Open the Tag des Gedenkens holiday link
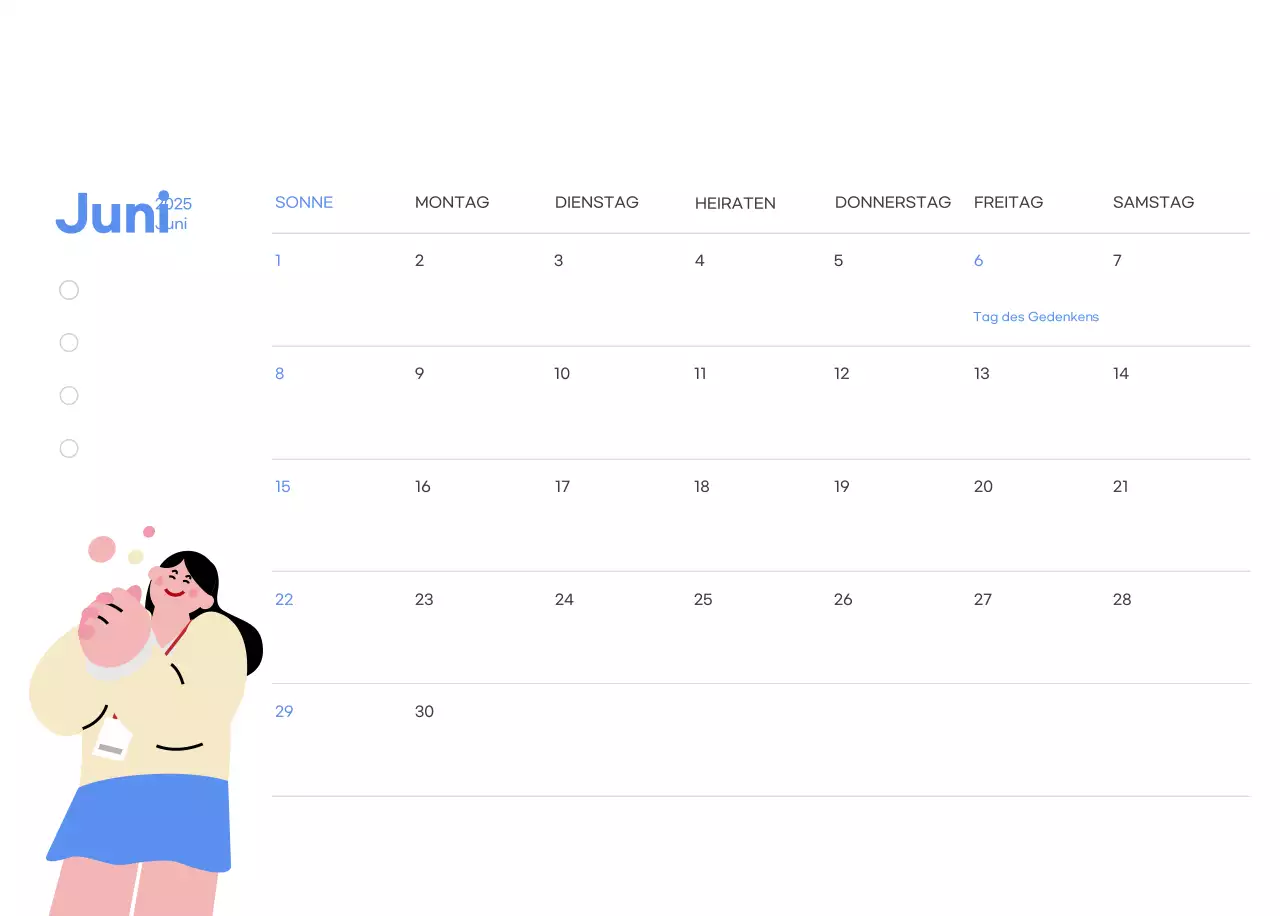The image size is (1280, 916). pos(1036,316)
